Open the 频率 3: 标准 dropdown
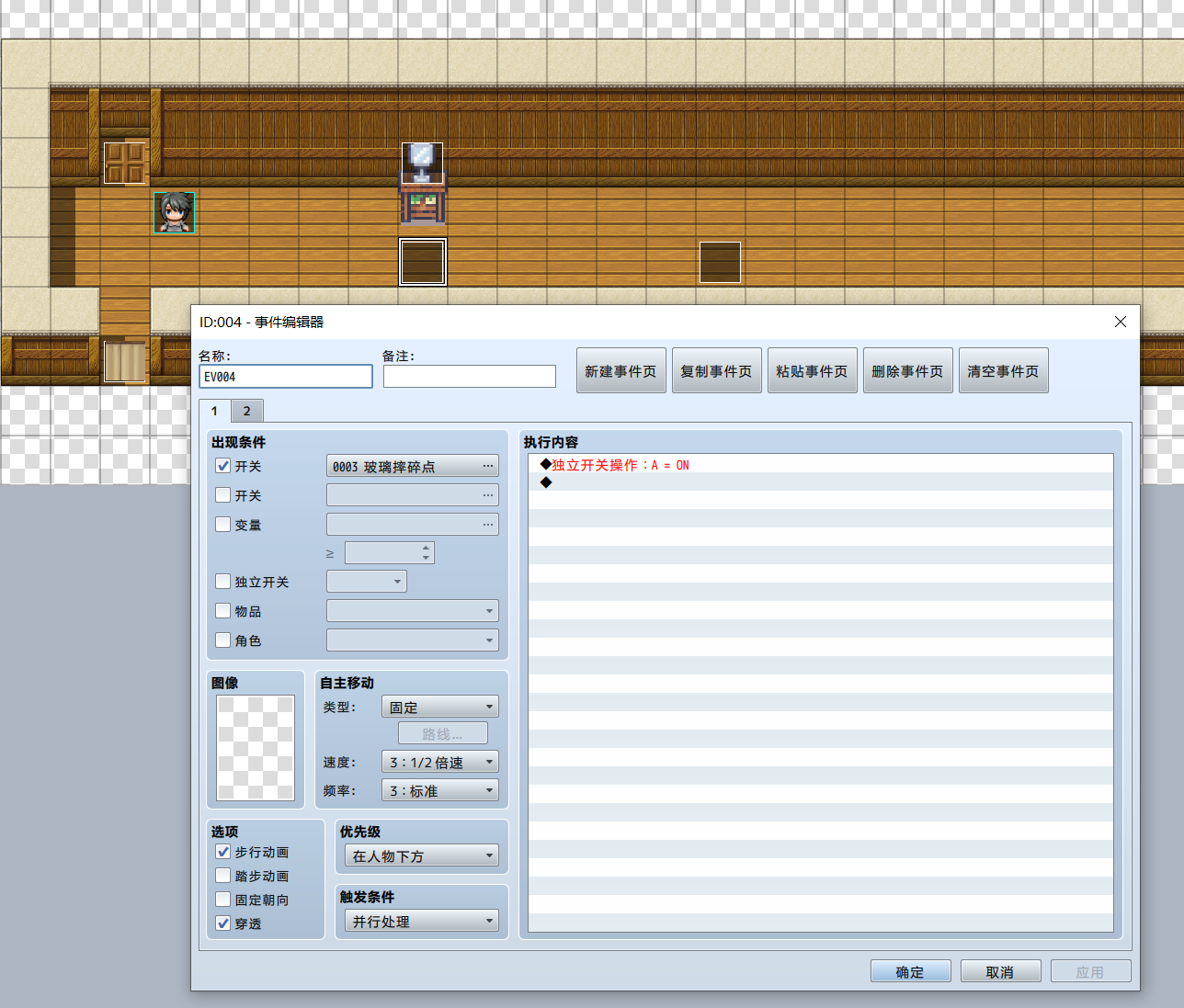This screenshot has height=1008, width=1184. pos(440,791)
